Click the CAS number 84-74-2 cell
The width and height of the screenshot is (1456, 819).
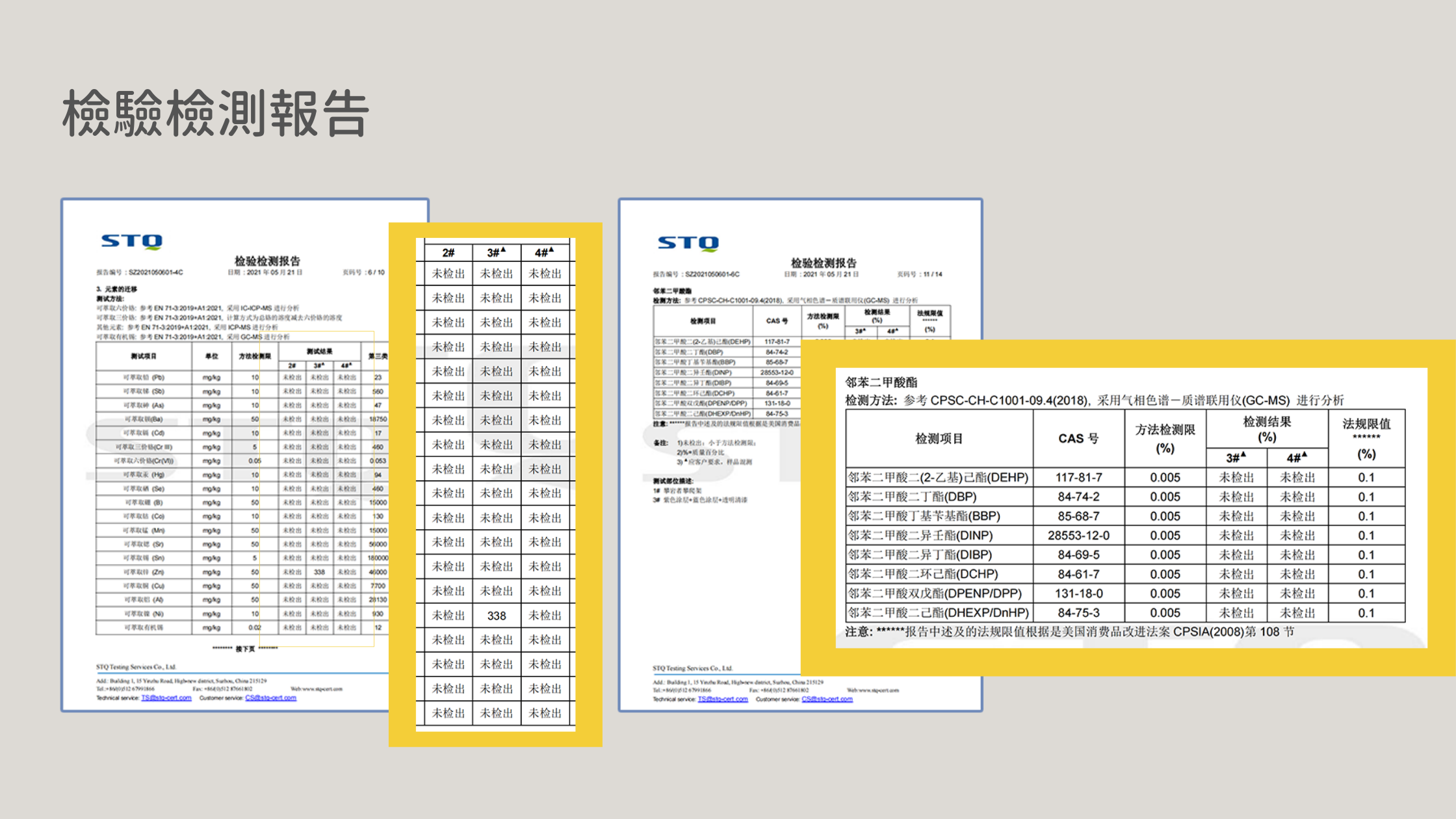[1079, 496]
